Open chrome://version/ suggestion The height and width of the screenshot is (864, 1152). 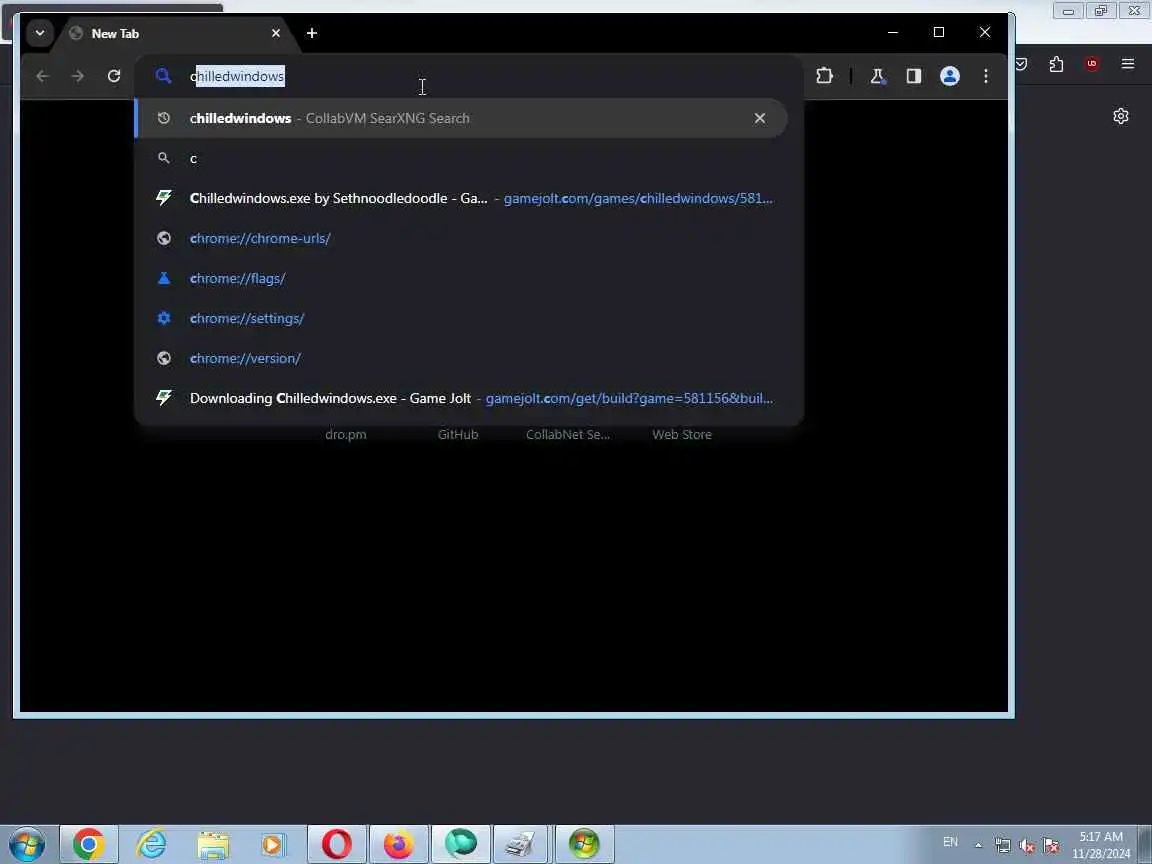[x=461, y=359]
